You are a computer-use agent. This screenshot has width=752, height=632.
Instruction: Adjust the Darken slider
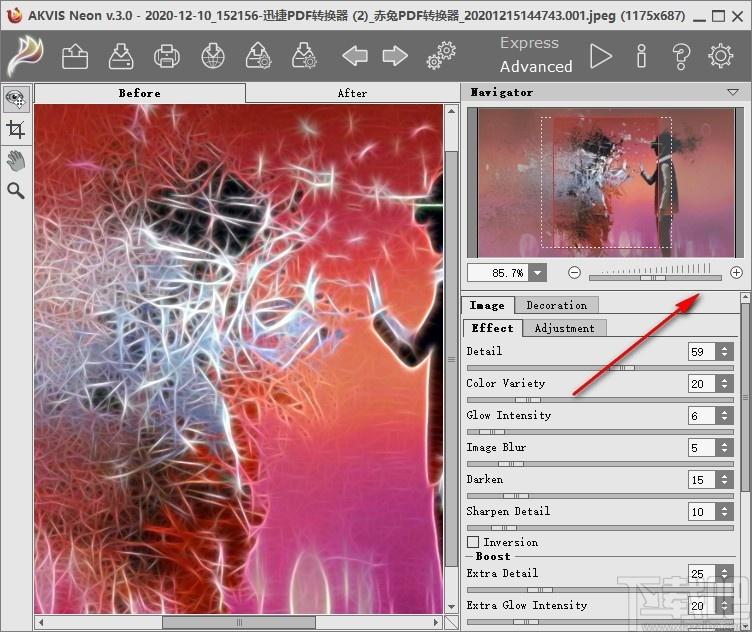[x=600, y=496]
